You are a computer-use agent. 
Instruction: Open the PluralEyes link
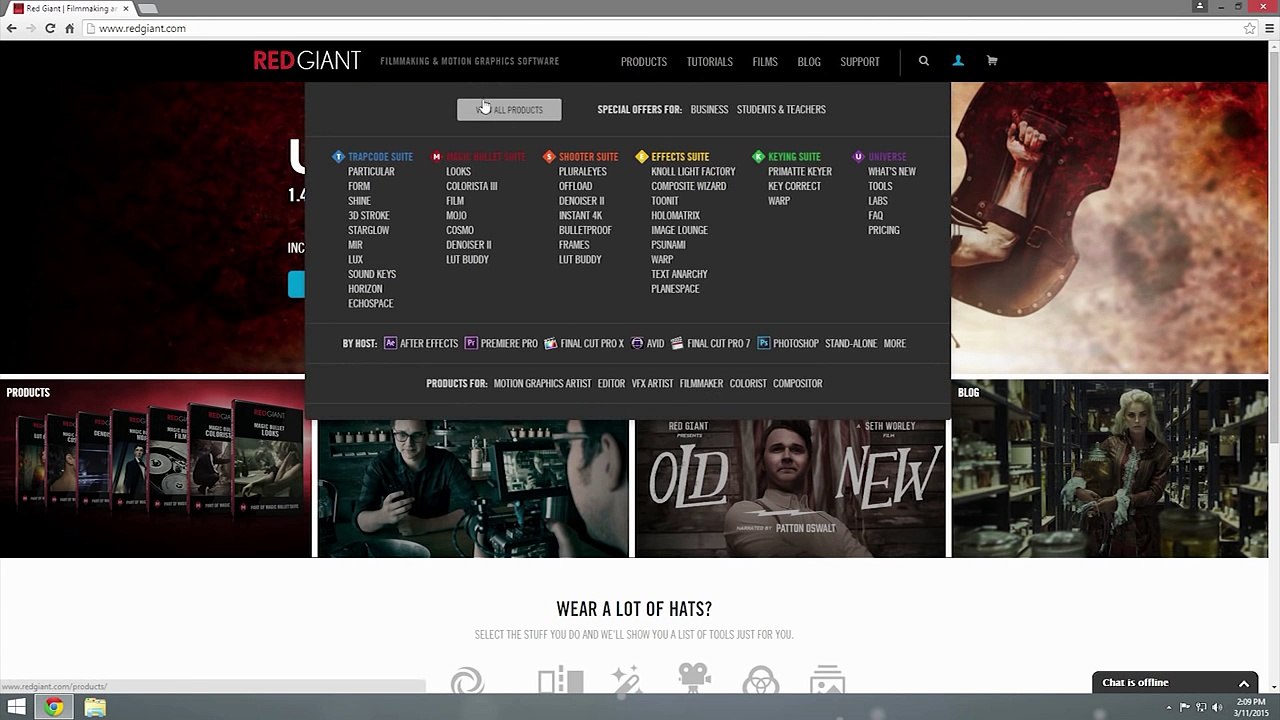[x=583, y=172]
